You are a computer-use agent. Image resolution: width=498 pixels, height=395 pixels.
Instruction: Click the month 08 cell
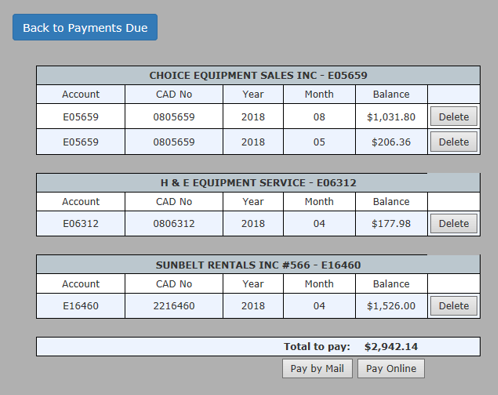[x=319, y=117]
